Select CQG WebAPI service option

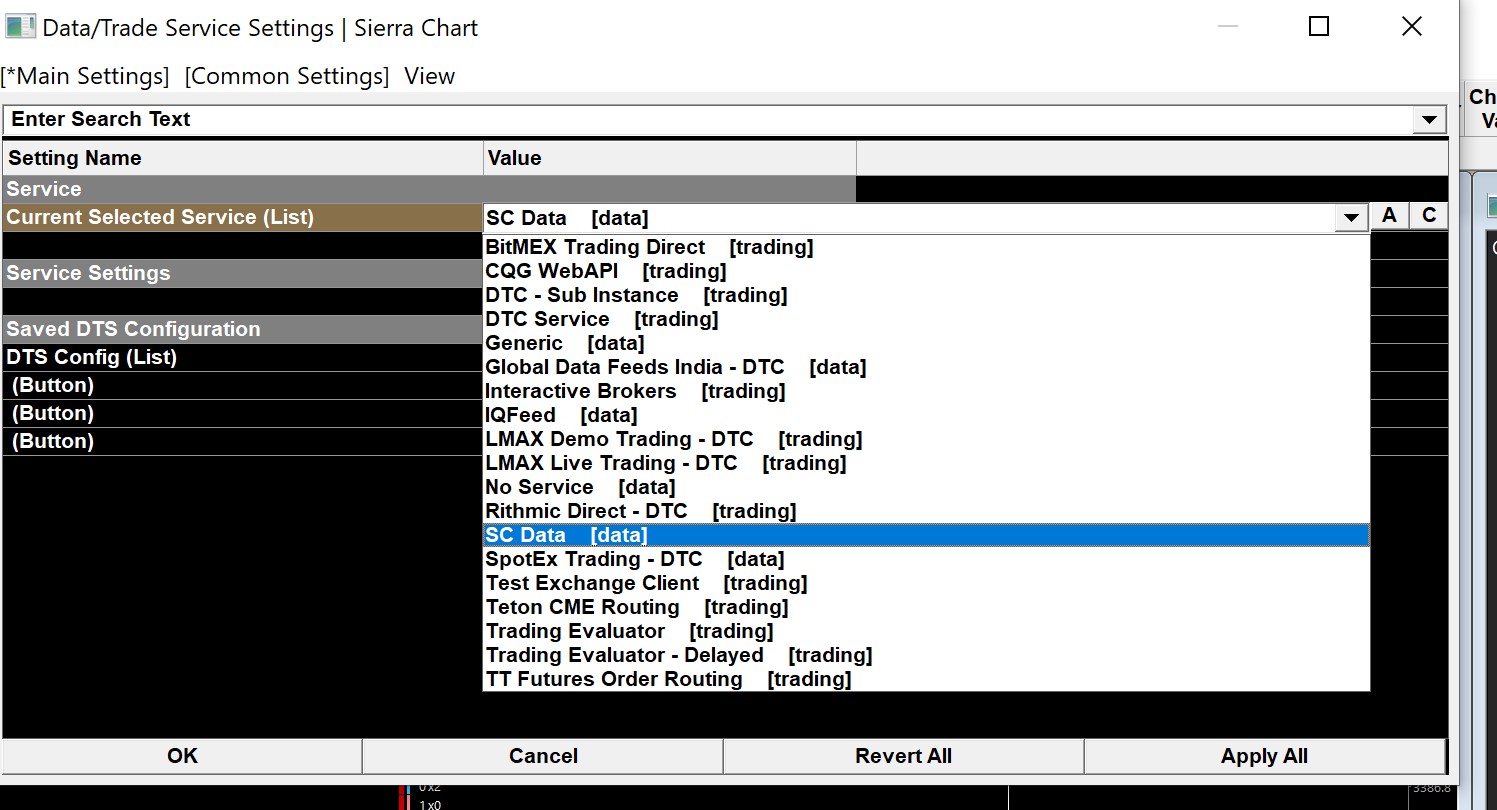click(926, 271)
